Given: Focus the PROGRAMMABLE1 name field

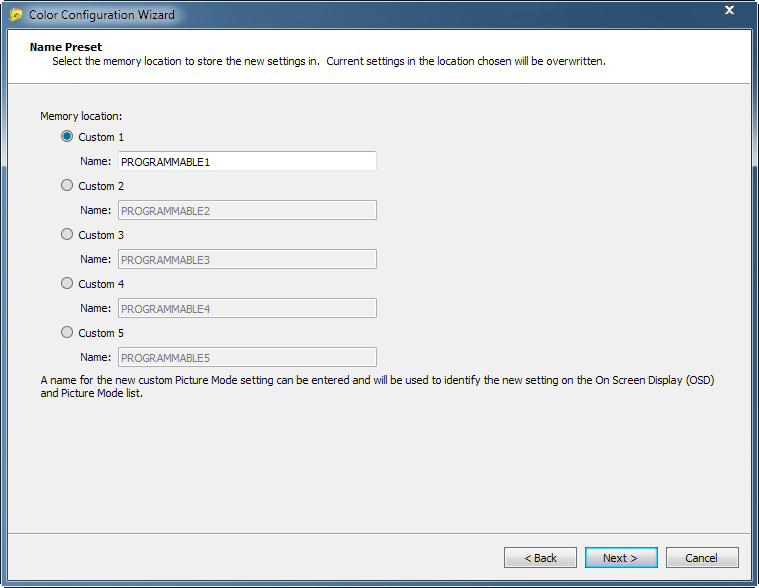Looking at the screenshot, I should pos(247,161).
